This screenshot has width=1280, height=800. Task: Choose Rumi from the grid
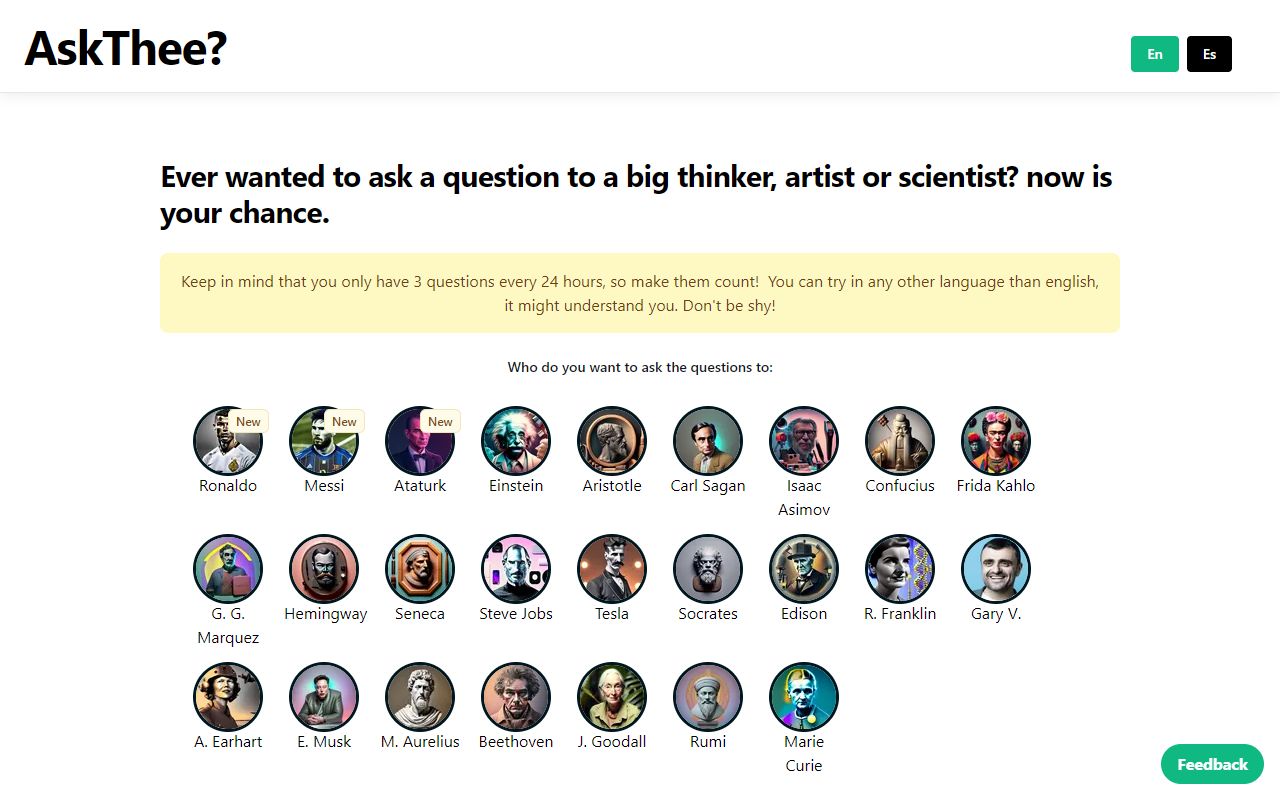(x=707, y=696)
